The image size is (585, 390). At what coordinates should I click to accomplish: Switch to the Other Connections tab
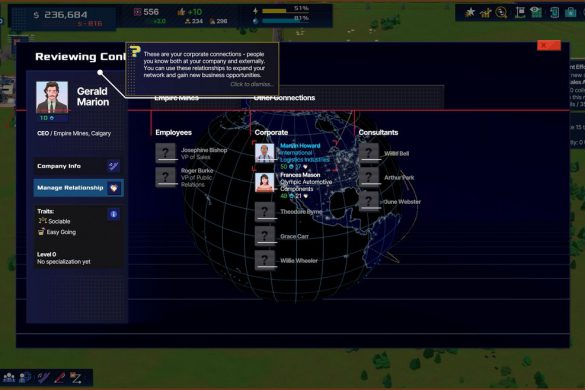(x=284, y=98)
